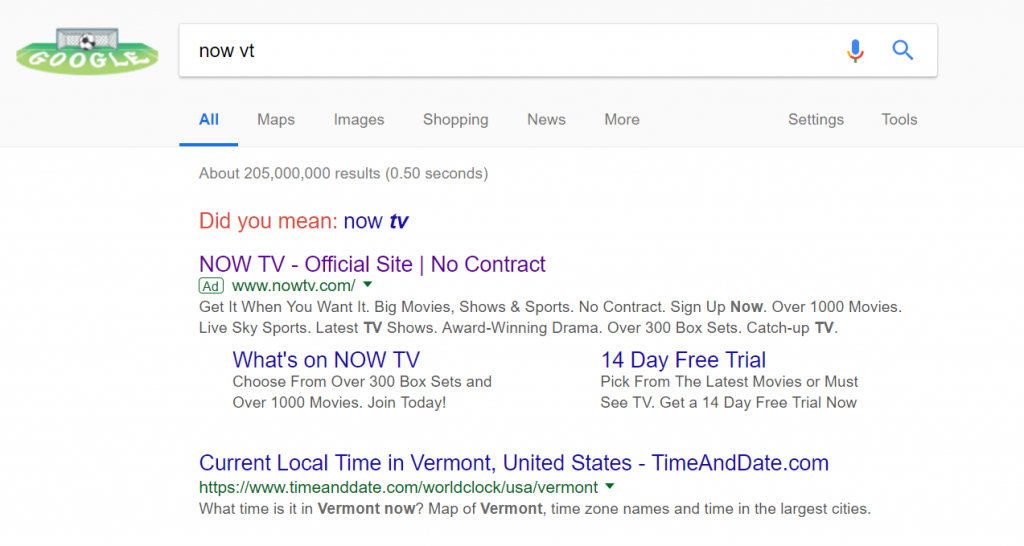Open the NOW TV Official Site ad link

[x=372, y=264]
